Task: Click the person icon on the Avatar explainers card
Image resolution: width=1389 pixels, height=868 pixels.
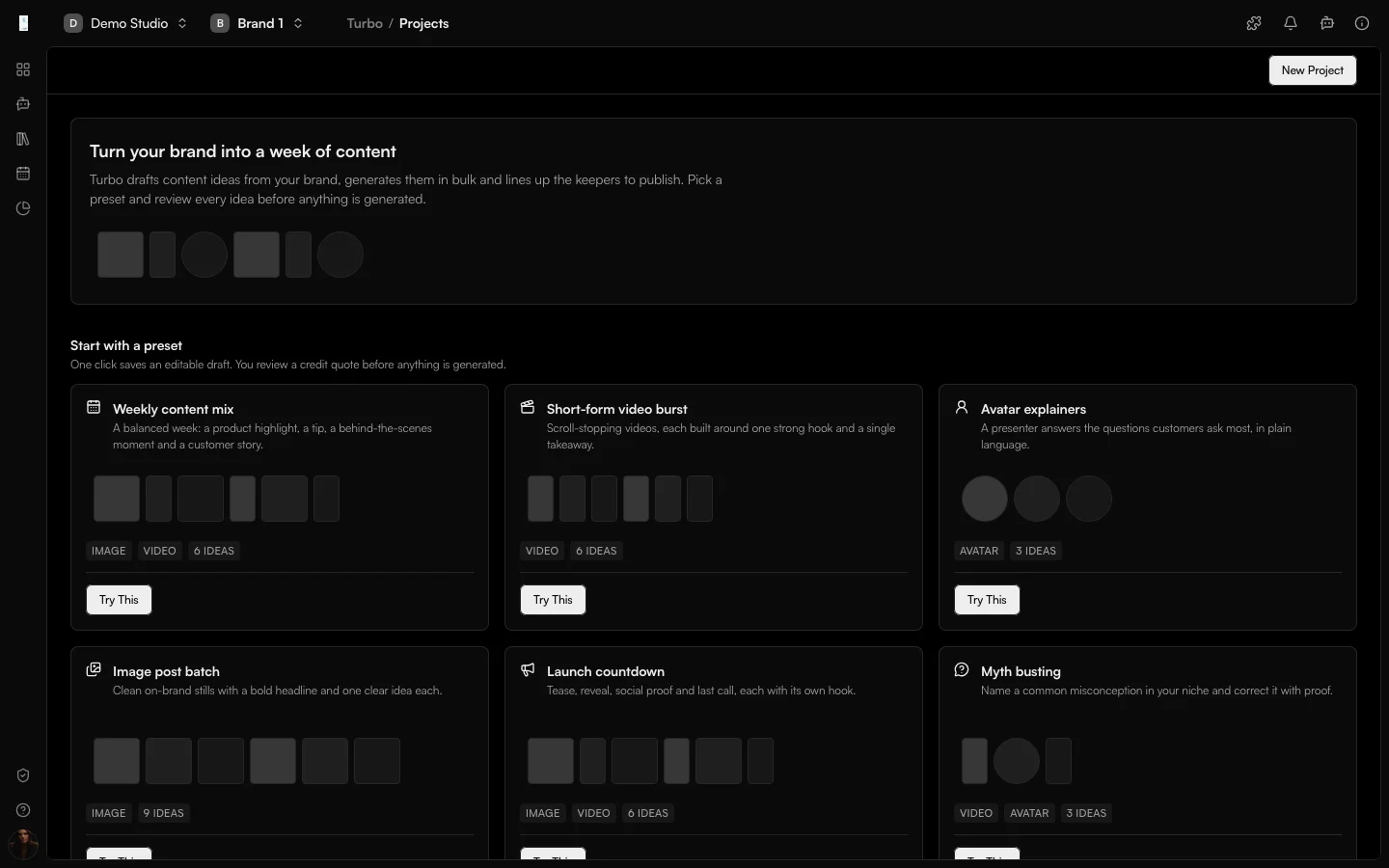Action: [962, 407]
